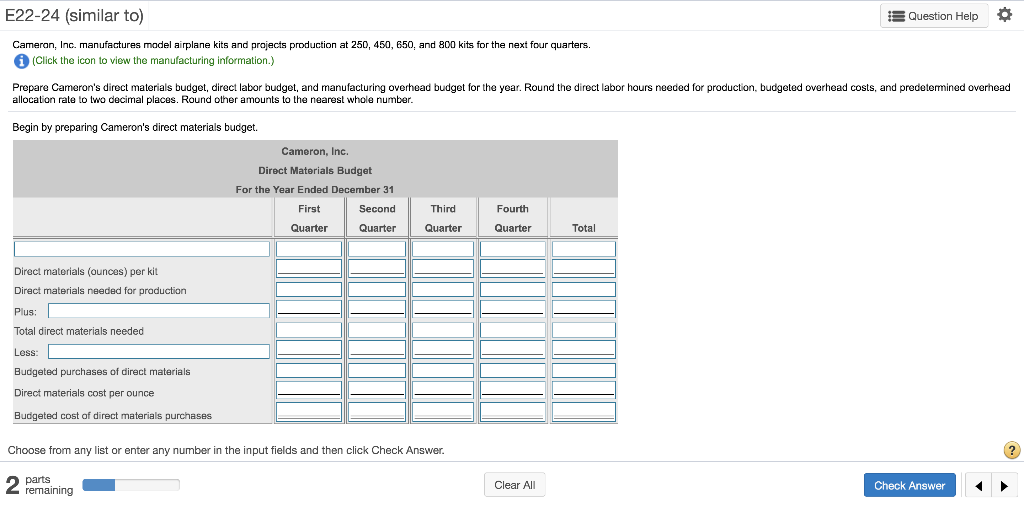Click First Quarter Direct materials cost per ounce field
The width and height of the screenshot is (1024, 508).
click(309, 390)
